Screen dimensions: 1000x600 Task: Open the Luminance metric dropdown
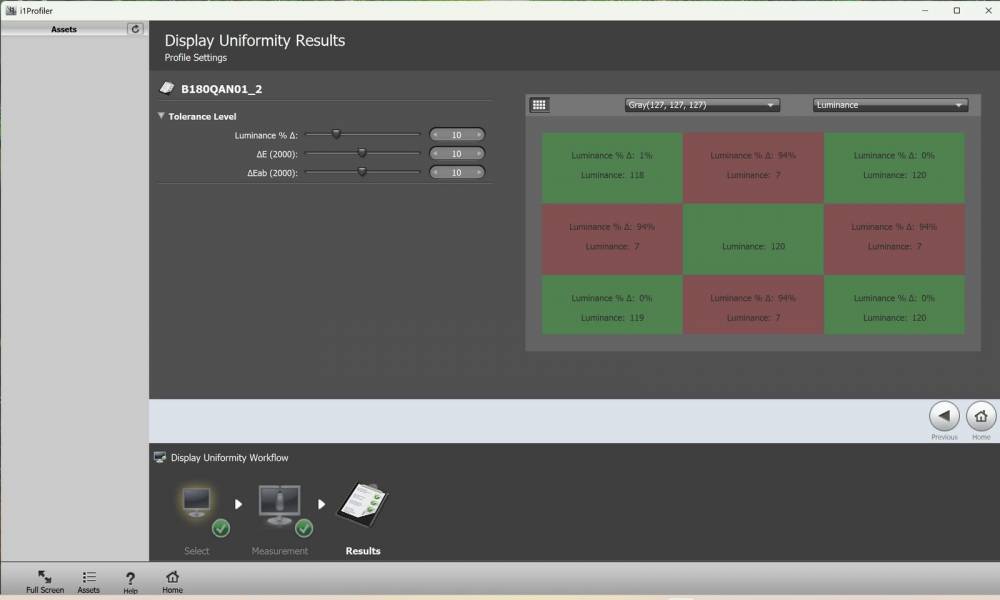click(x=889, y=105)
